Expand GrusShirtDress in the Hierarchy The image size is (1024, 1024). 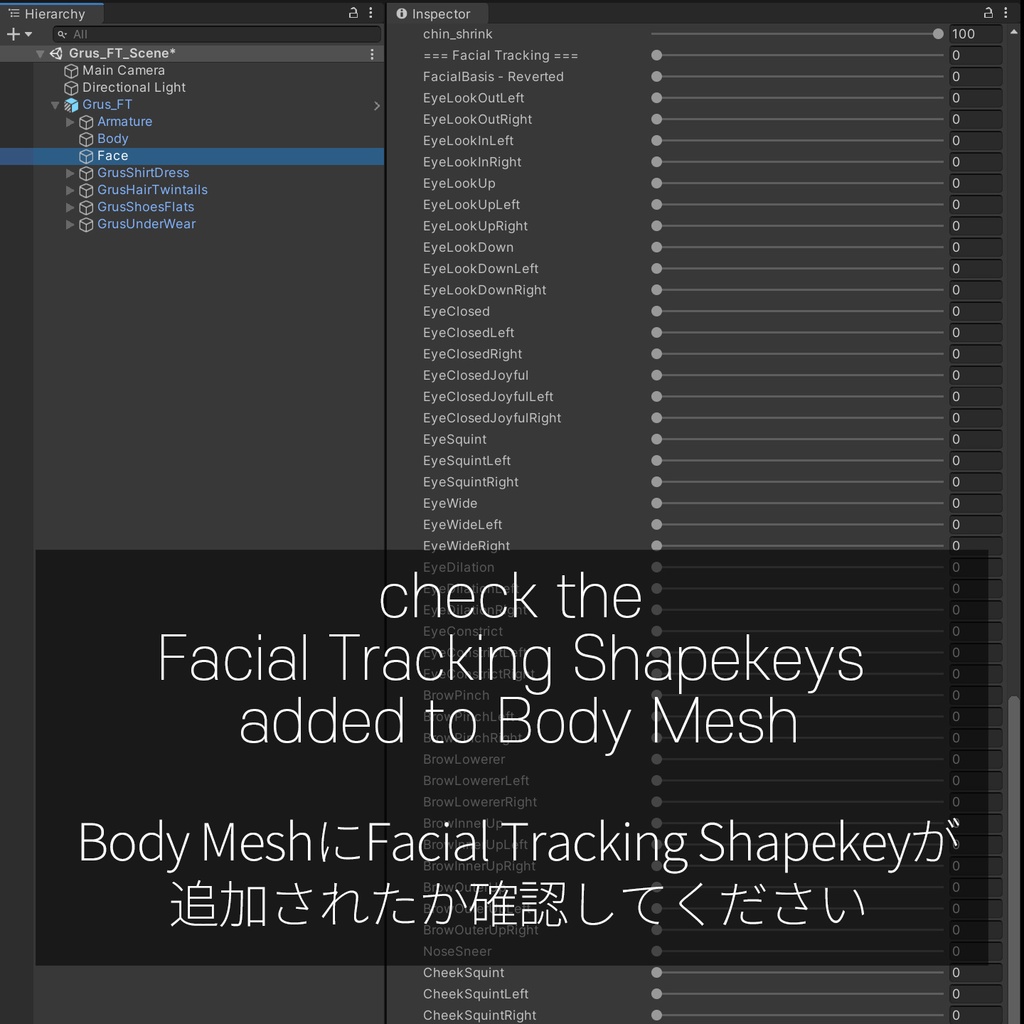tap(70, 172)
